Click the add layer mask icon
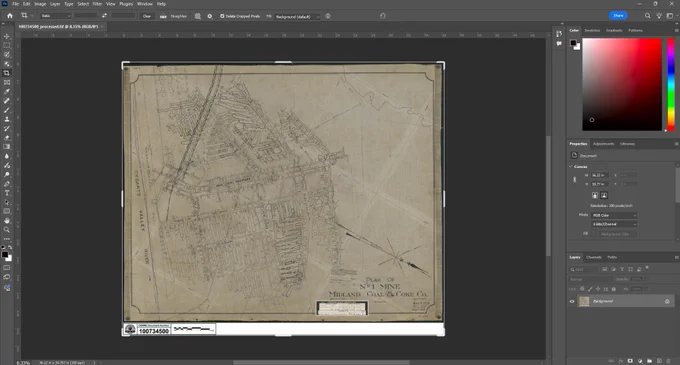The height and width of the screenshot is (365, 680). (630, 361)
